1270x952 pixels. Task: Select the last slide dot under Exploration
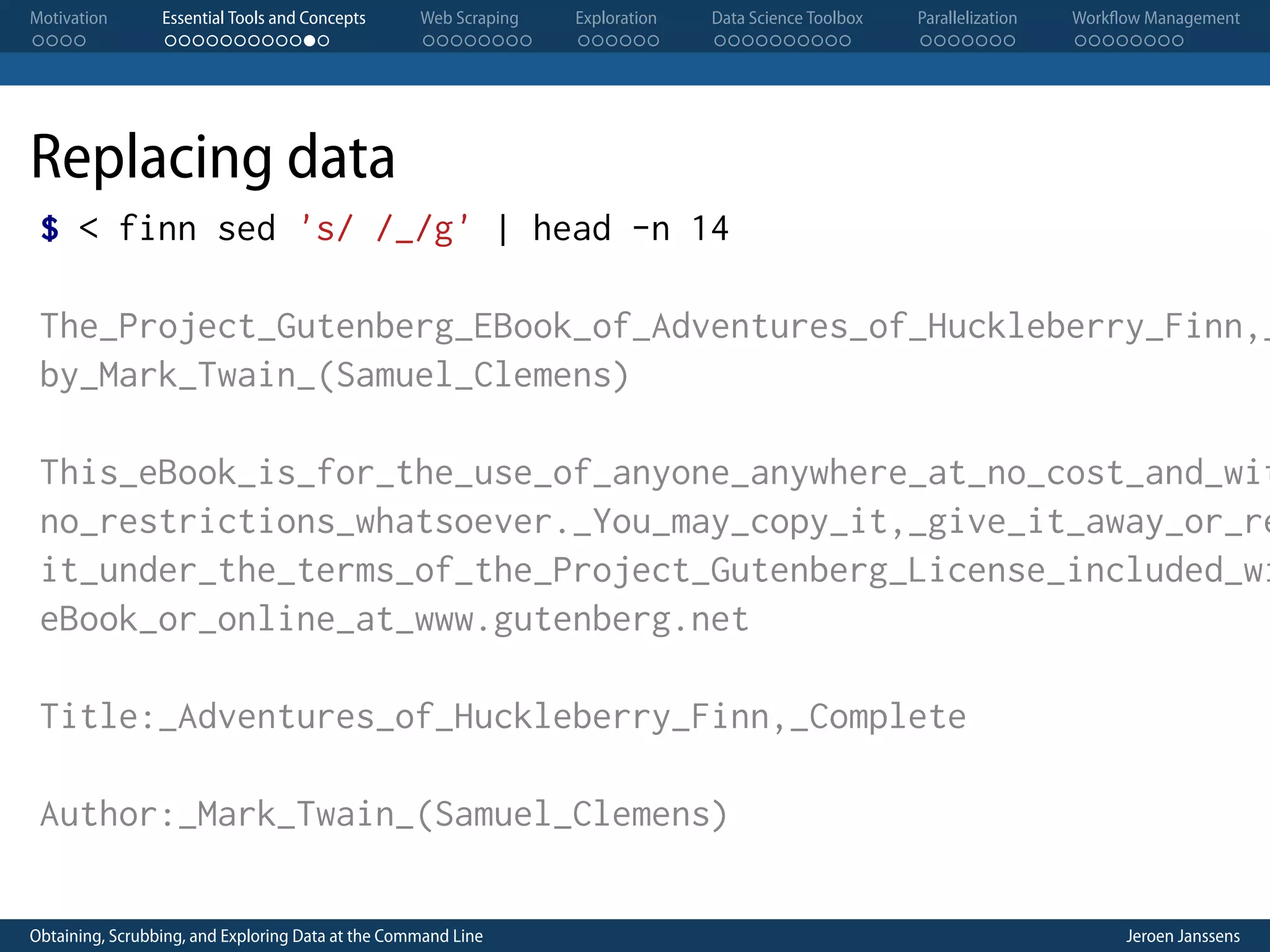(653, 41)
